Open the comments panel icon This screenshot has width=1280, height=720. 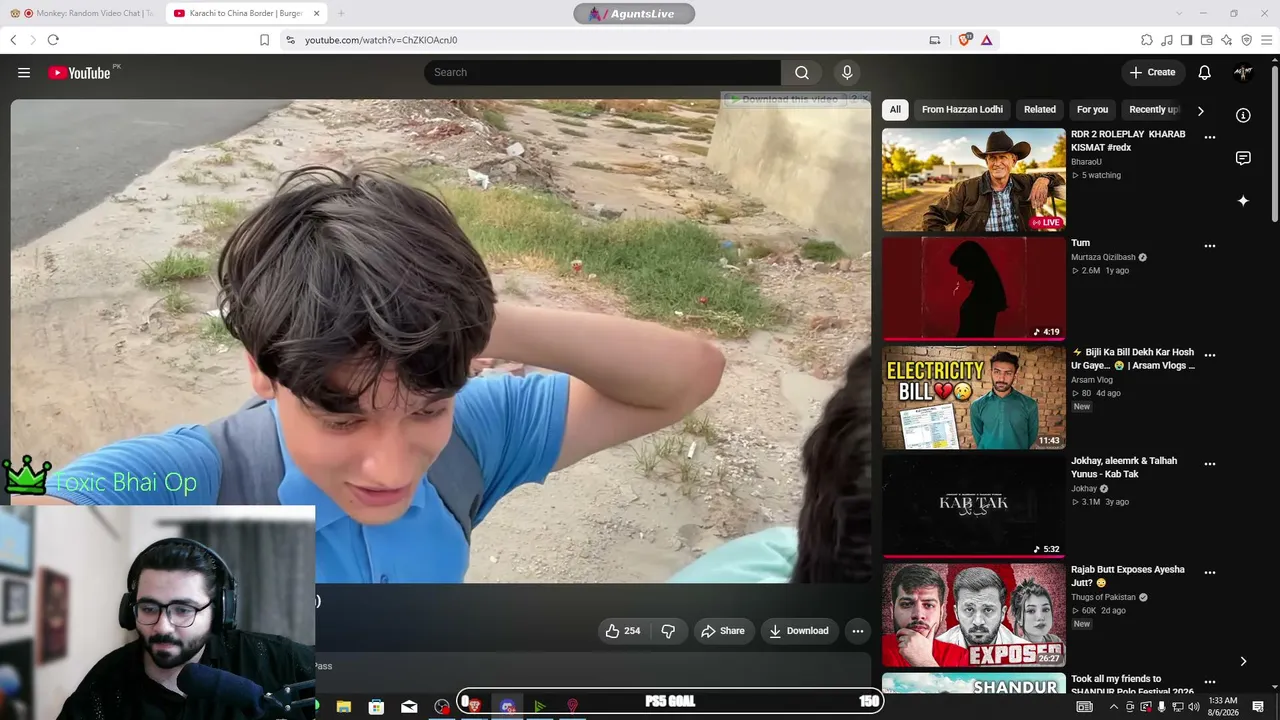tap(1243, 158)
